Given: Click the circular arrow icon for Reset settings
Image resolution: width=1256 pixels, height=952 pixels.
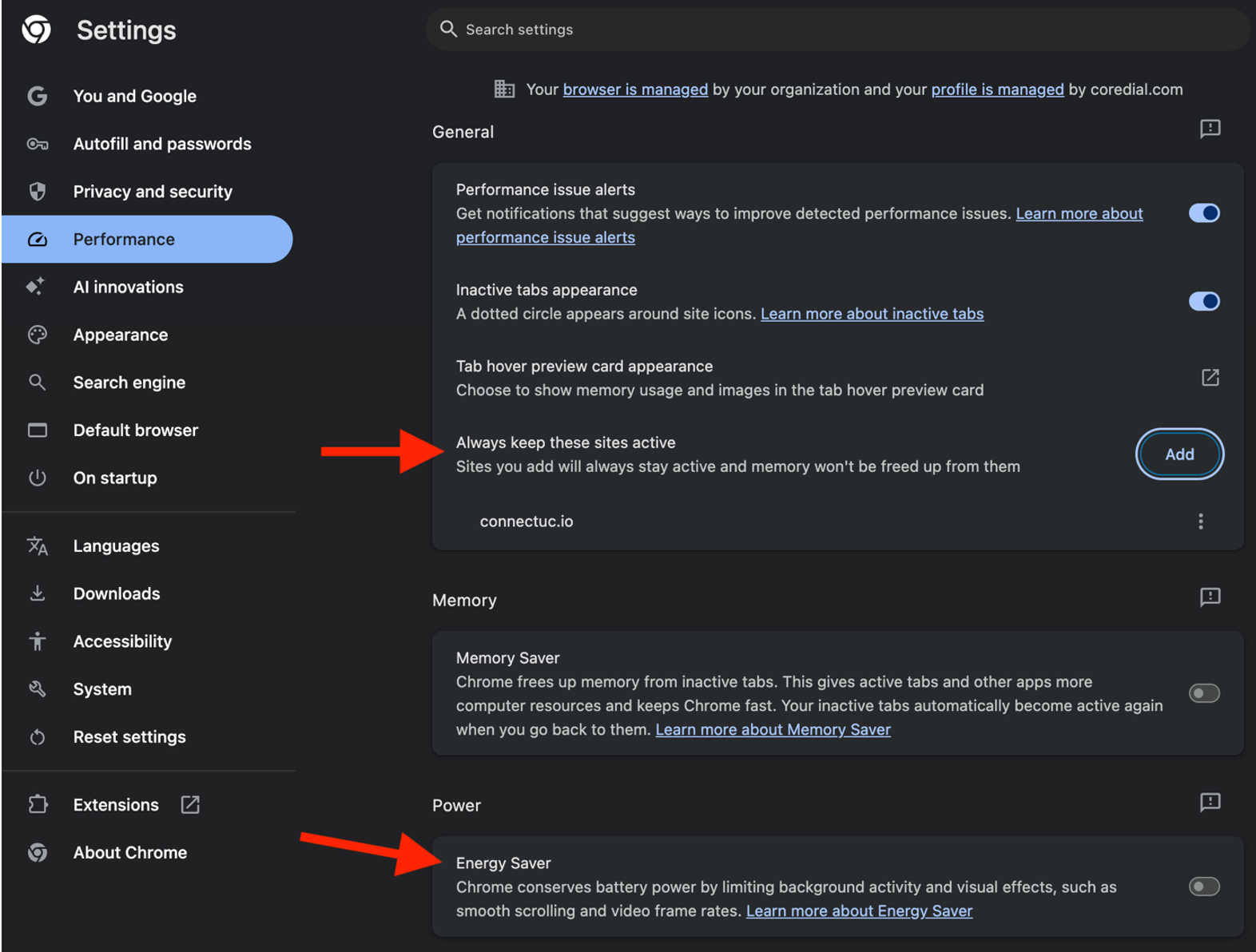Looking at the screenshot, I should 37,737.
